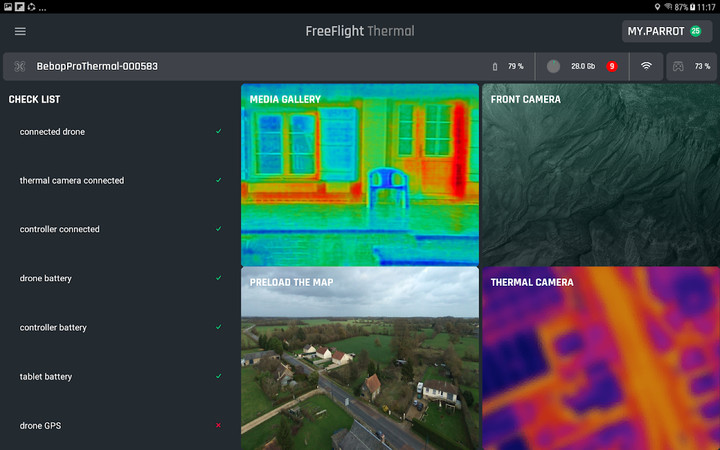Select the 'connected drone' checklist item
The height and width of the screenshot is (450, 720).
point(120,132)
